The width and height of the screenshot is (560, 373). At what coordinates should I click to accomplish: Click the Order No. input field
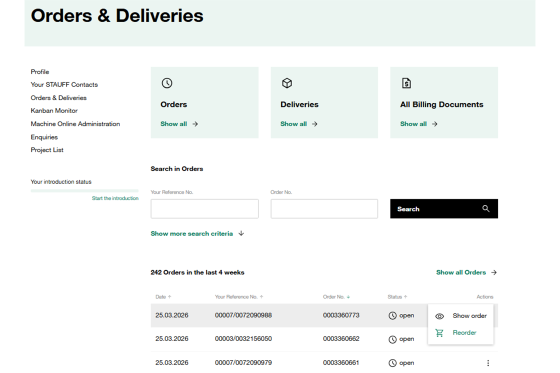pyautogui.click(x=324, y=209)
